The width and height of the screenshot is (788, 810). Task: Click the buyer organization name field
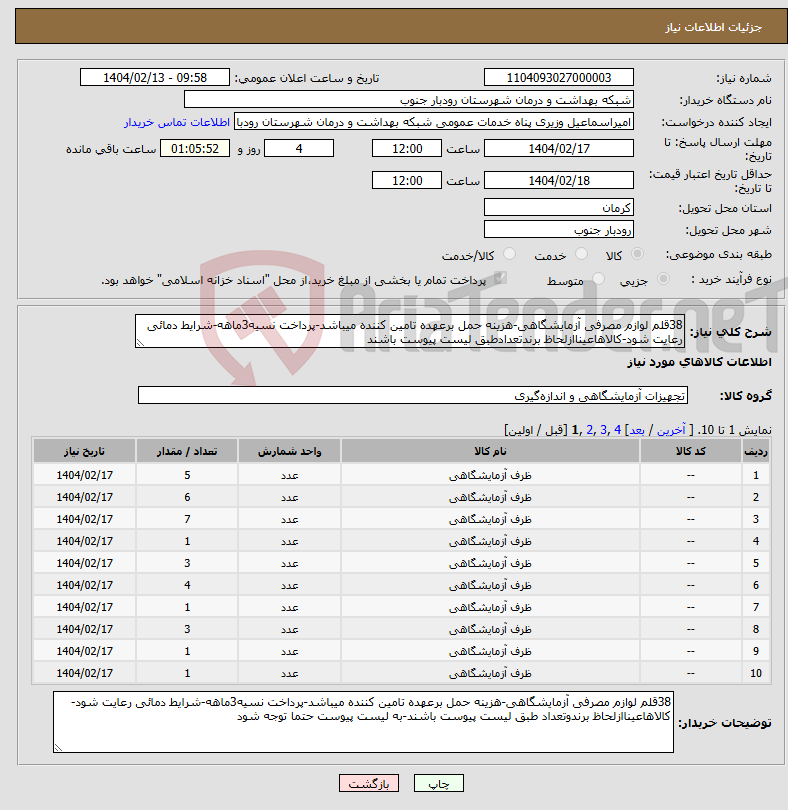click(409, 100)
